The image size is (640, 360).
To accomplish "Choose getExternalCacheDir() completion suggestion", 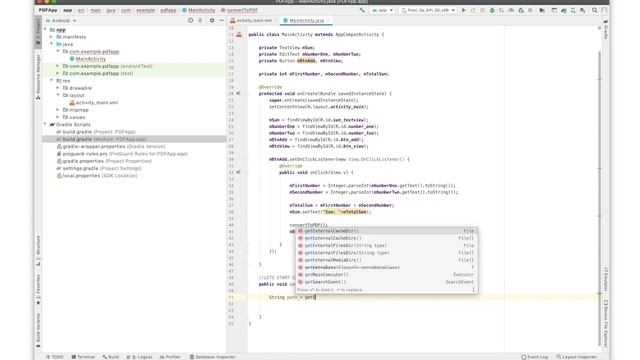I will click(x=387, y=231).
